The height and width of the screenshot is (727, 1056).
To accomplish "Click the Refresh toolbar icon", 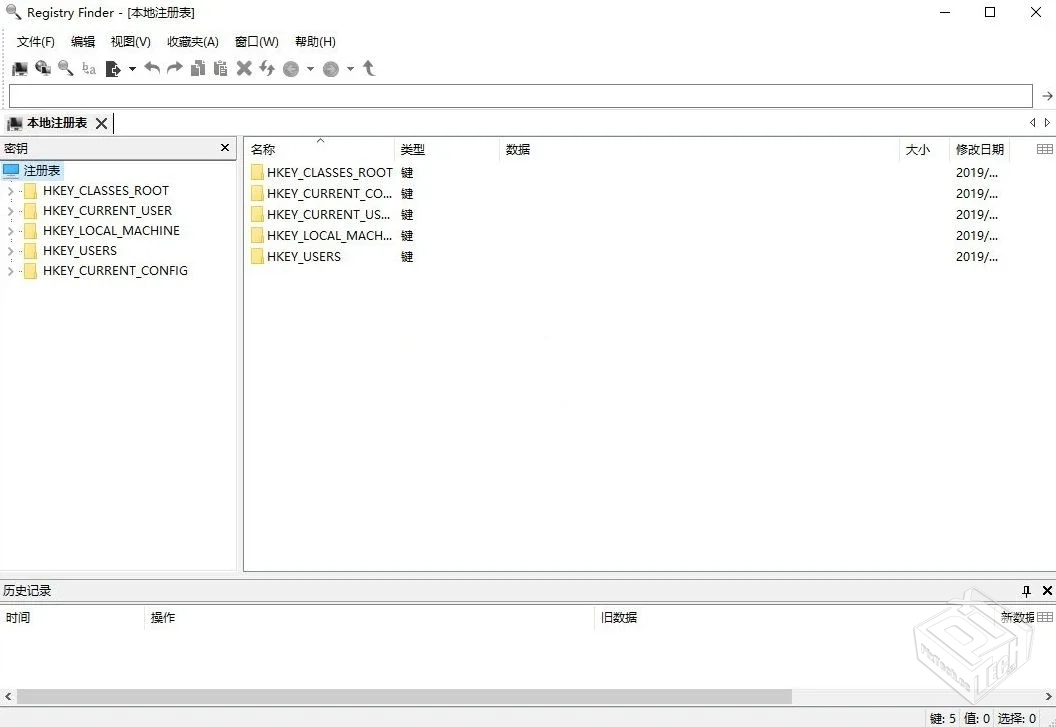I will coord(266,68).
